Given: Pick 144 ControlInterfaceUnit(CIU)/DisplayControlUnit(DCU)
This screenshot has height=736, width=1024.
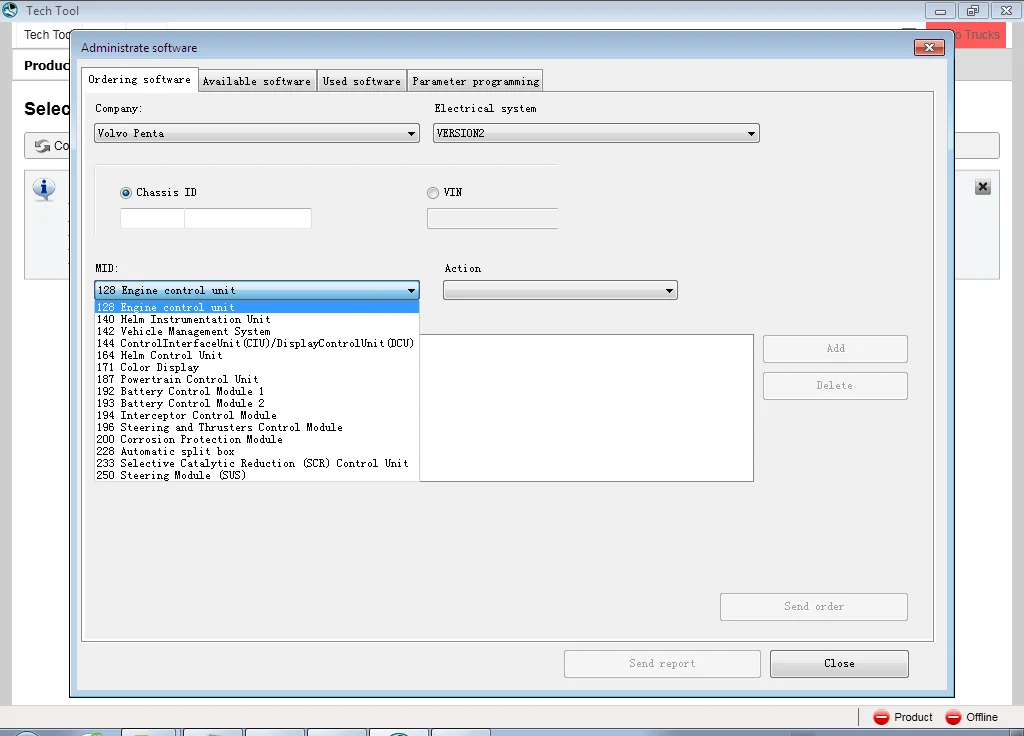Looking at the screenshot, I should pos(257,344).
